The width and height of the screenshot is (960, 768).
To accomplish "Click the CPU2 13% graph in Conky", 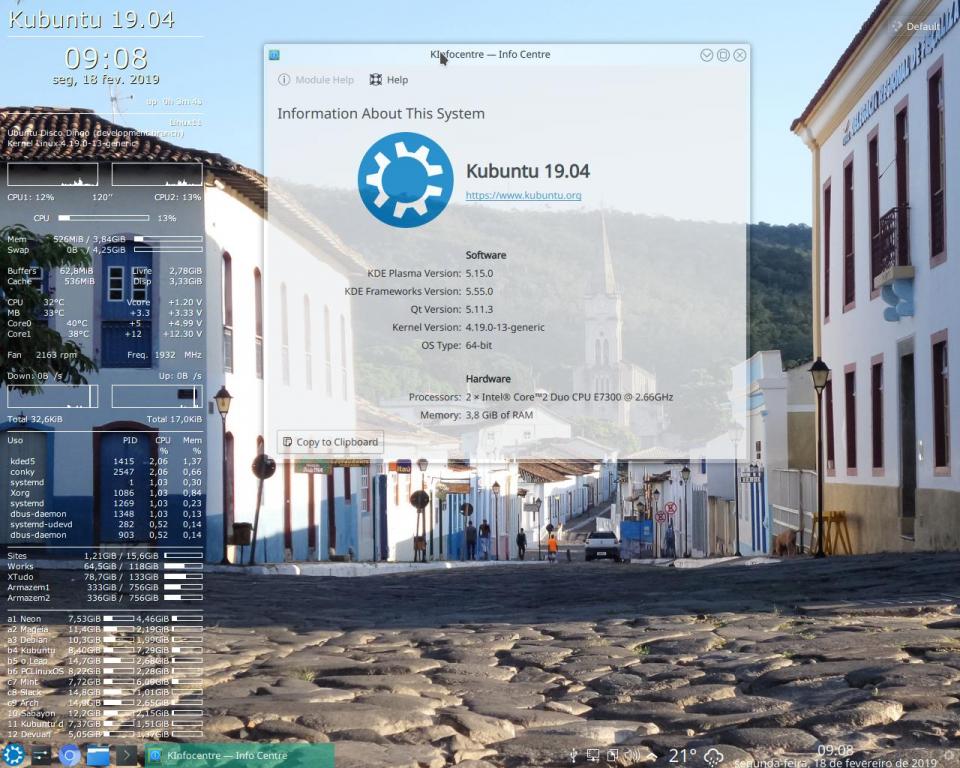I will (x=157, y=175).
